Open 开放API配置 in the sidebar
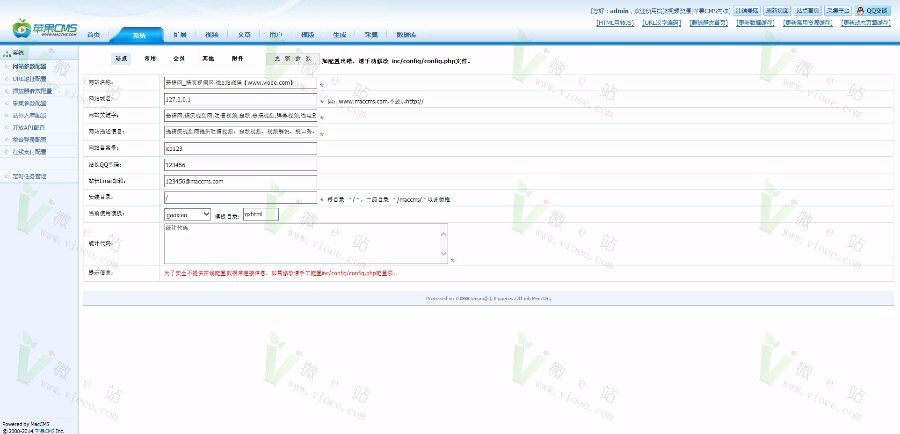Screen dimensions: 900x434 click(29, 127)
